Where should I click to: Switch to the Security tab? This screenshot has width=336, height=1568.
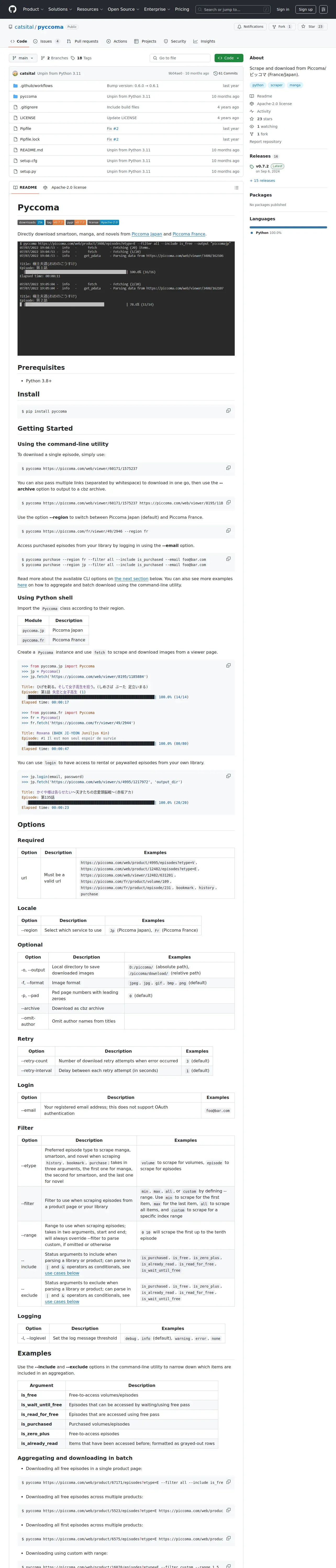point(175,41)
